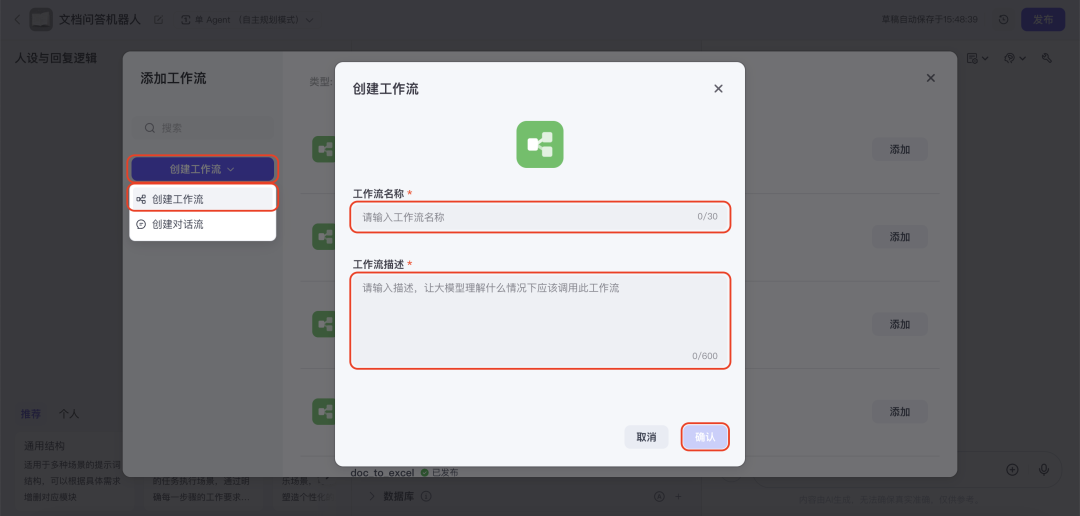Open the wrench debug tool icon
The image size is (1080, 516).
(x=1046, y=59)
